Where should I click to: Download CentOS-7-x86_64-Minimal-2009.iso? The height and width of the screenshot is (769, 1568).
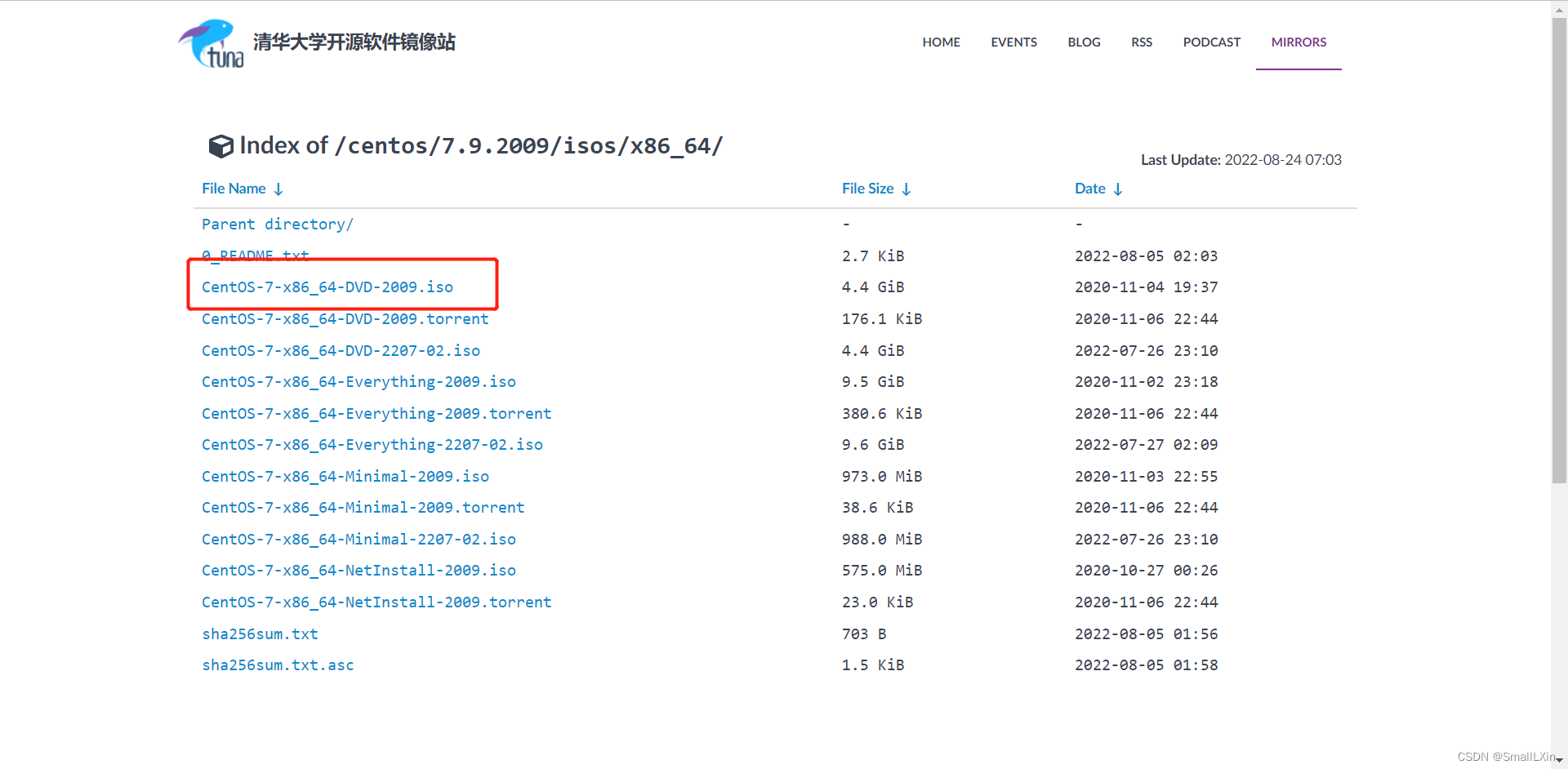[x=345, y=477]
